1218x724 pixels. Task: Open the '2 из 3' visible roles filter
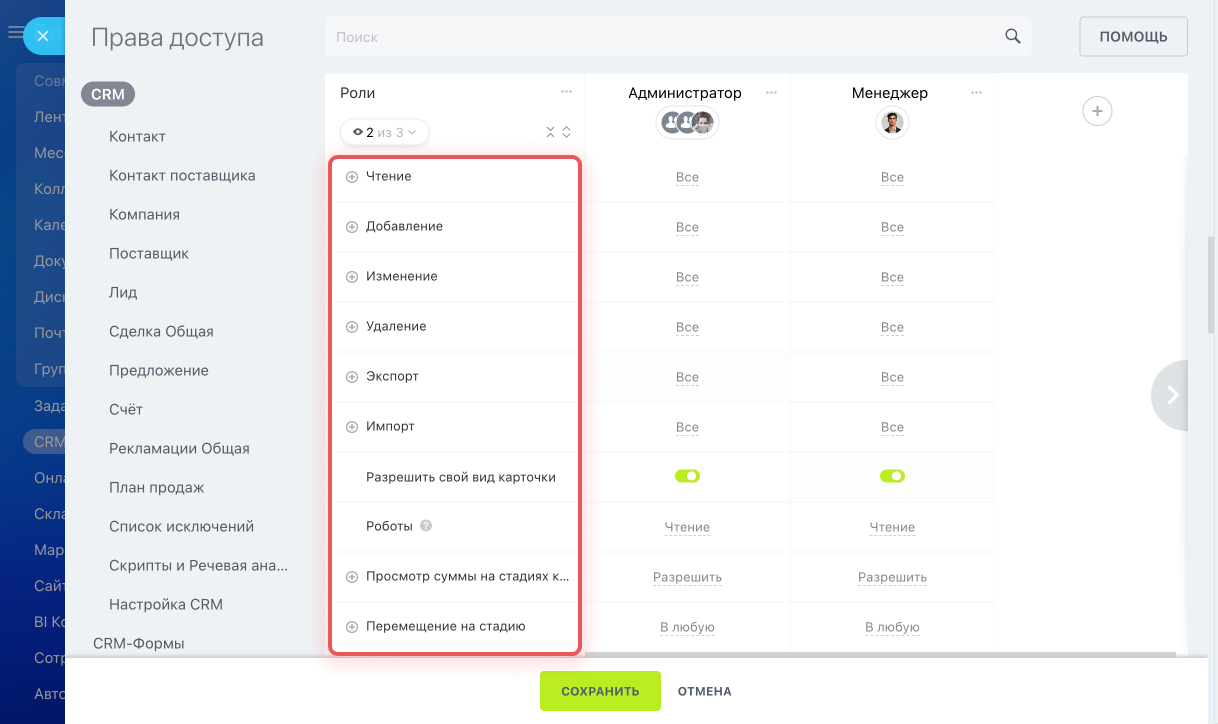(x=384, y=132)
